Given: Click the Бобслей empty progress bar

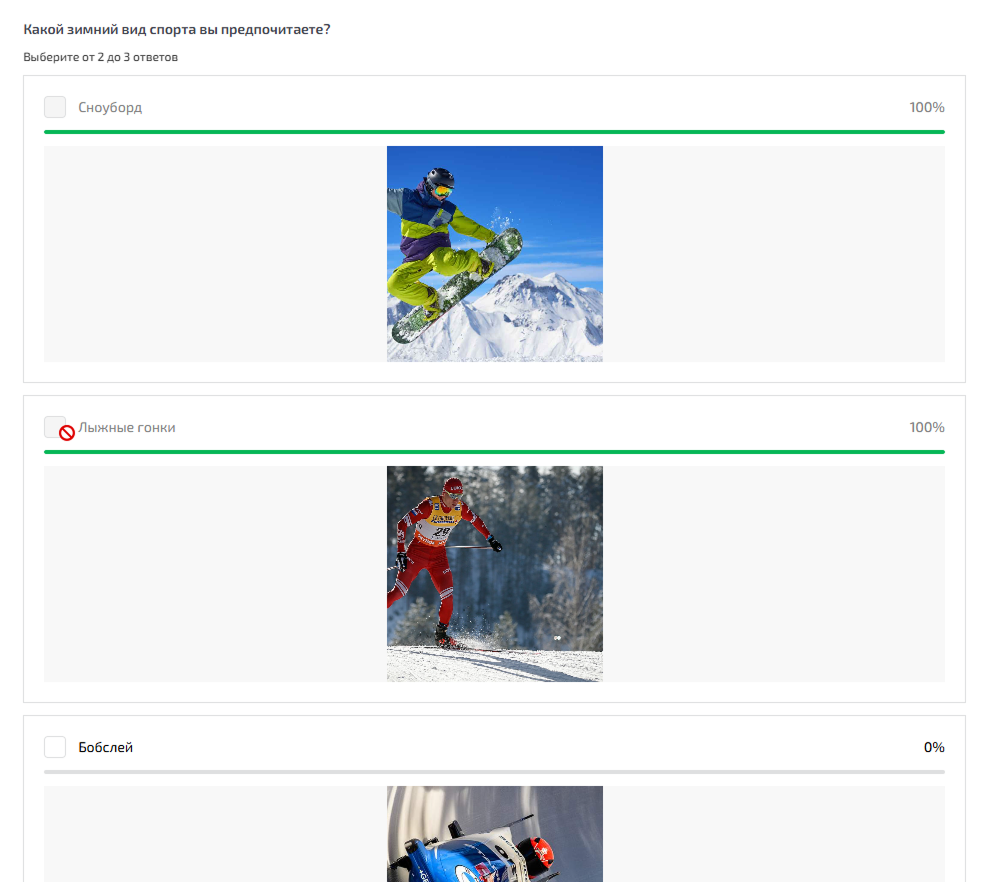Looking at the screenshot, I should [x=494, y=772].
